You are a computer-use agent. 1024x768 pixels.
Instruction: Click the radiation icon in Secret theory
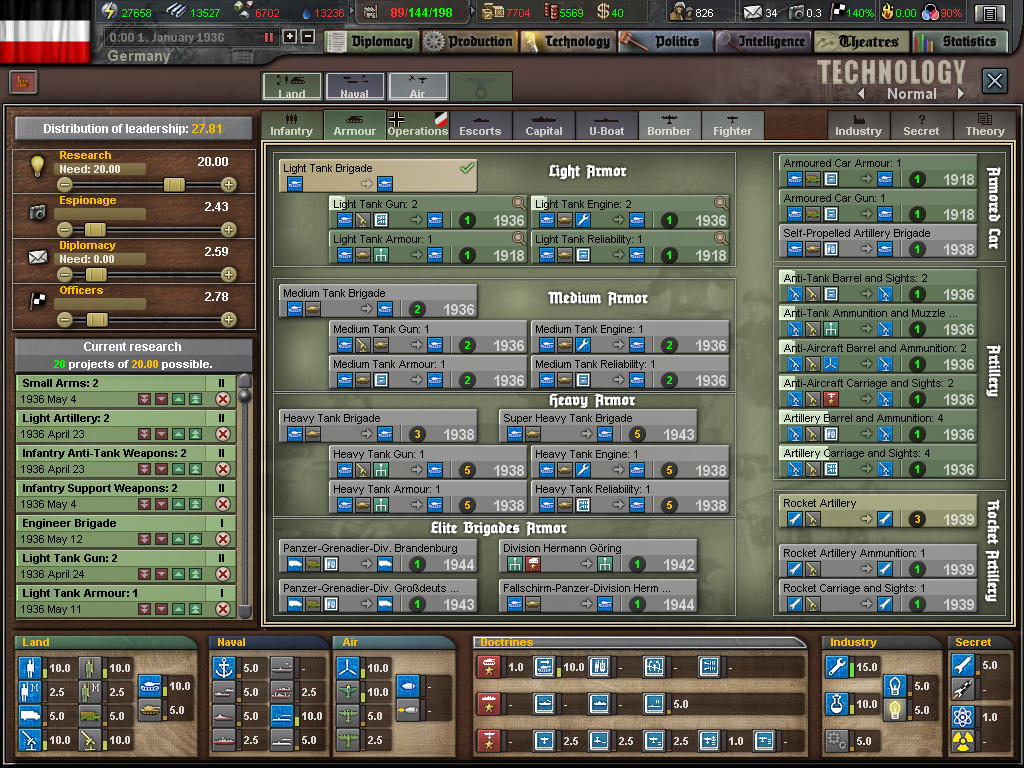tap(962, 741)
